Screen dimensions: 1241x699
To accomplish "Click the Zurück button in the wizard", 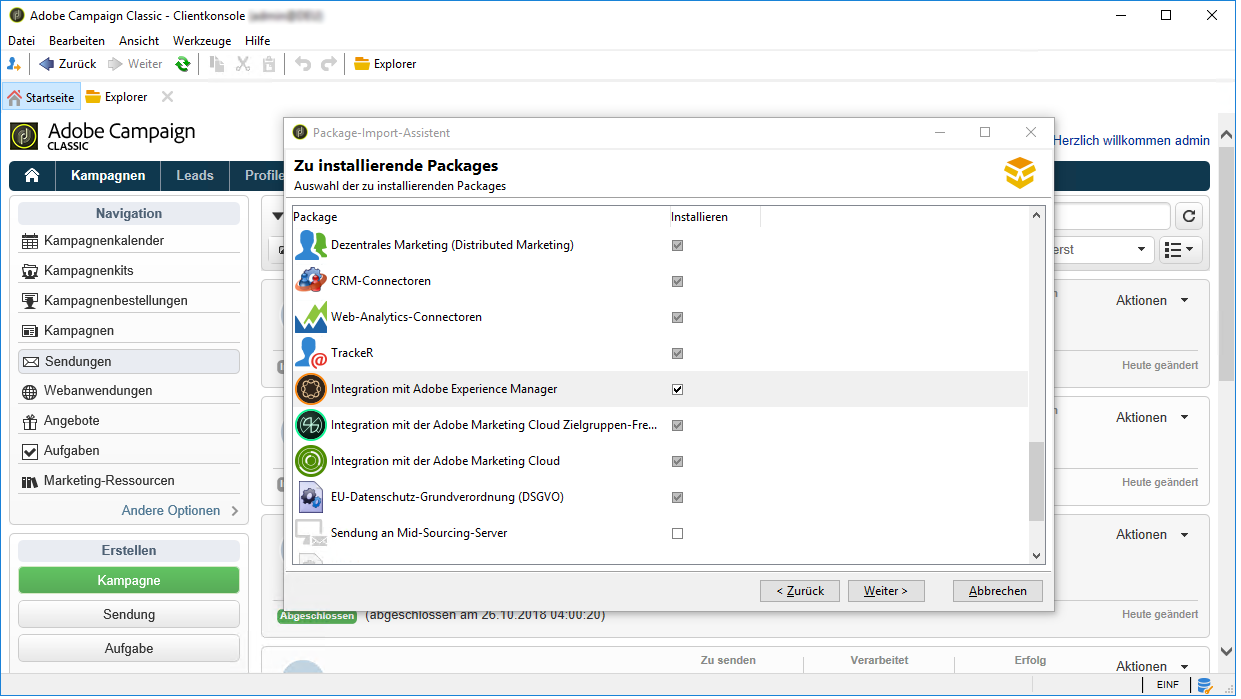I will click(x=799, y=591).
